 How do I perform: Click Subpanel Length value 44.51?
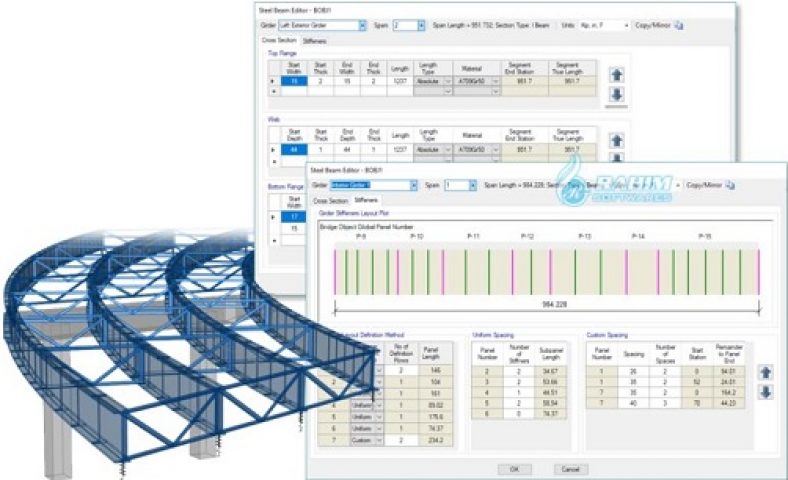551,393
